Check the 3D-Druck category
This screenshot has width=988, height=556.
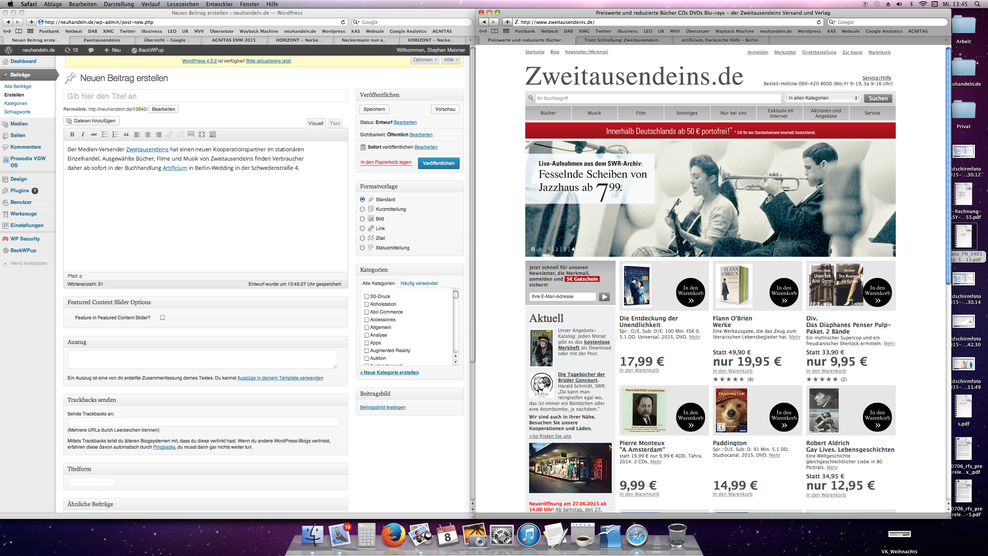tap(366, 296)
